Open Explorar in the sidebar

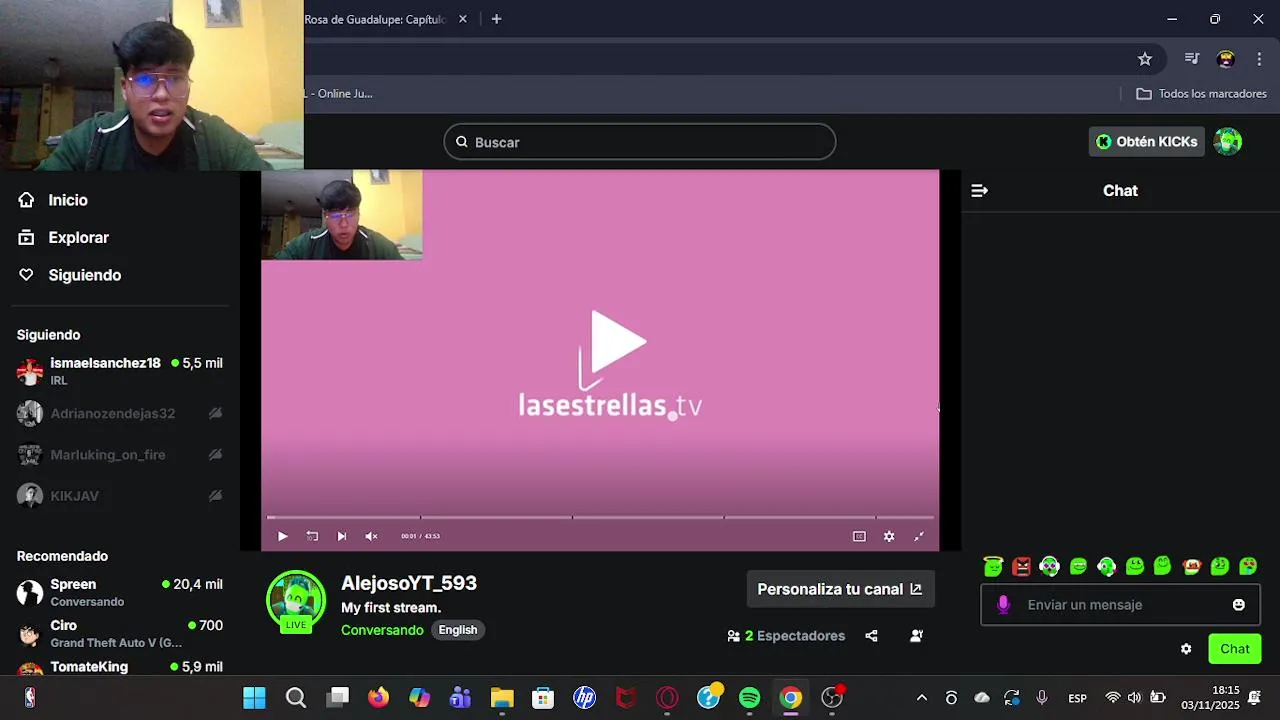(64, 238)
